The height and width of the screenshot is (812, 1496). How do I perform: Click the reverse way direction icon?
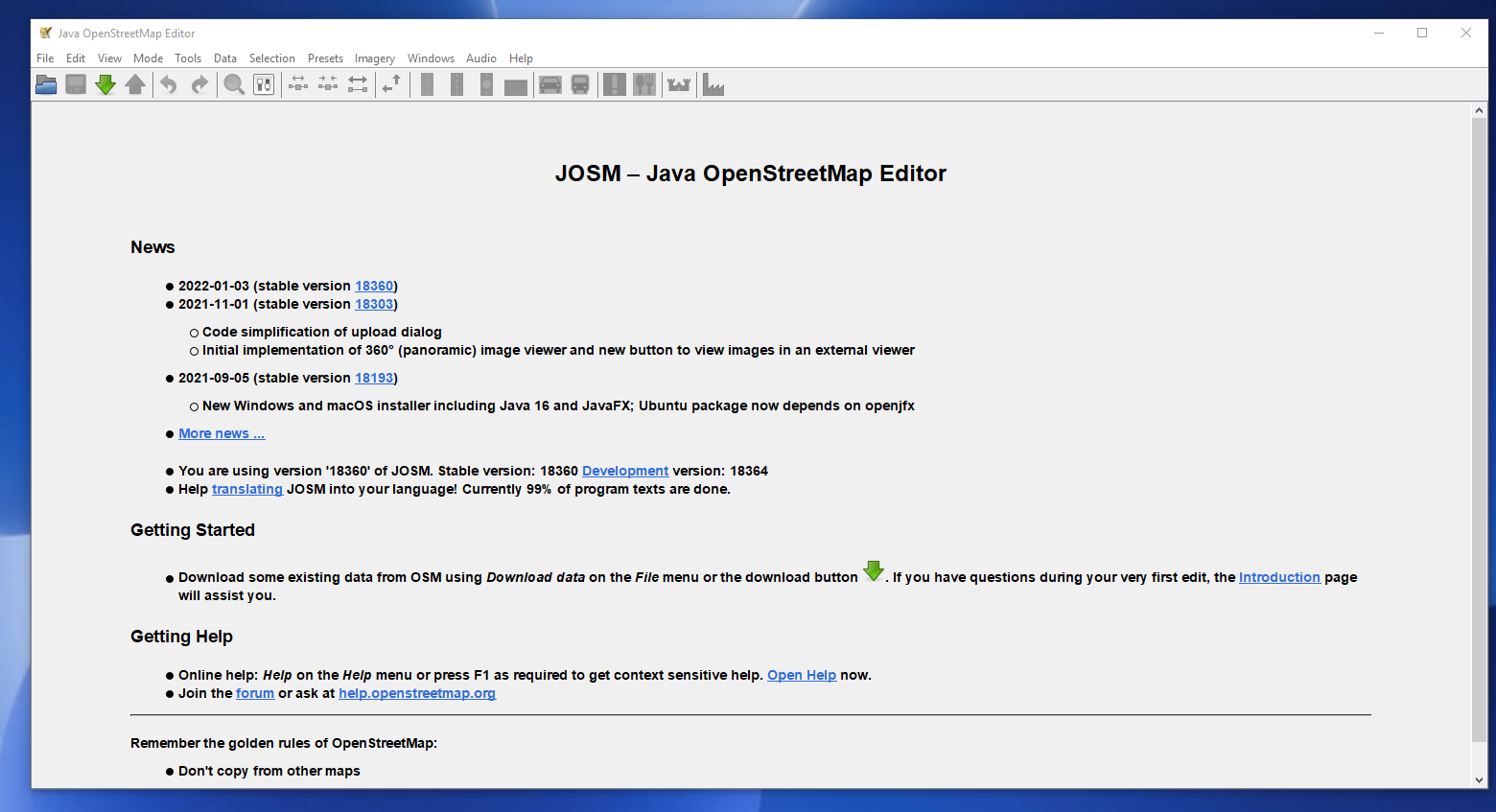(x=391, y=85)
